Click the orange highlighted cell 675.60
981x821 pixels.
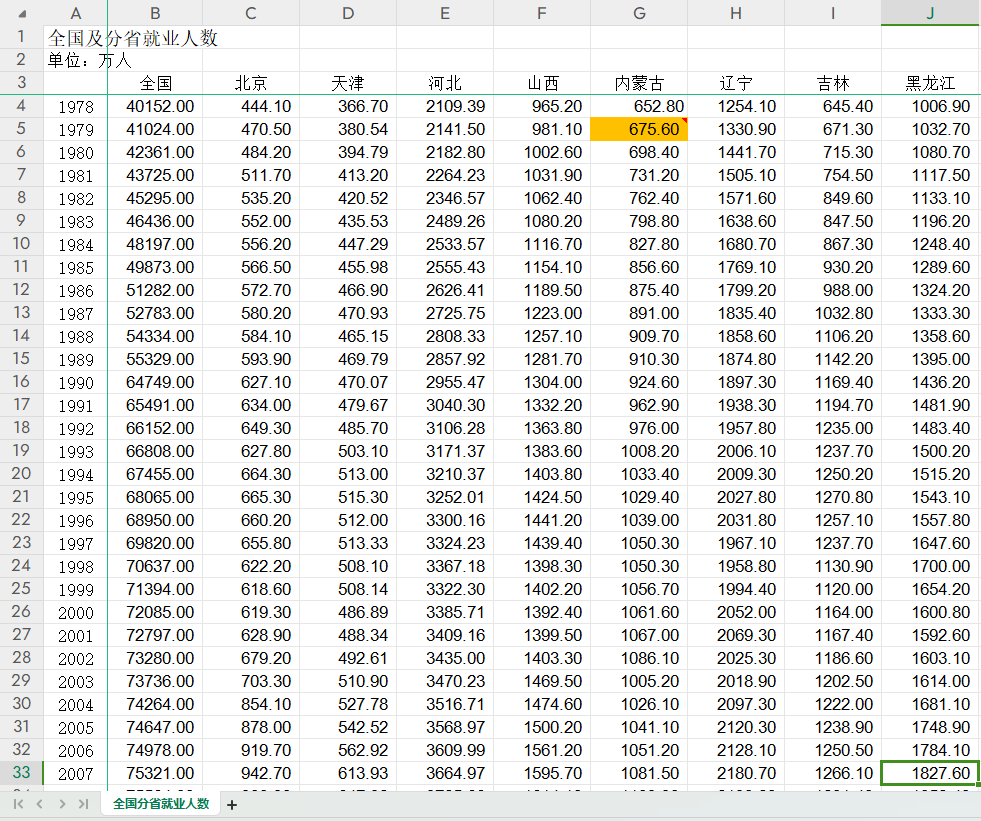pos(639,129)
